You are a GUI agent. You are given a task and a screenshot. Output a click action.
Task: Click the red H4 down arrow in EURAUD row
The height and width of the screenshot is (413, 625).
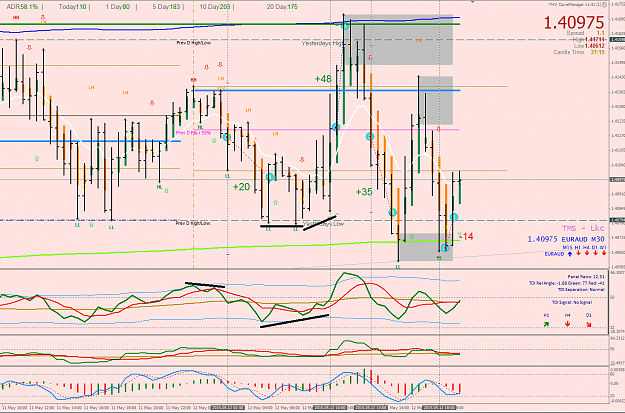(587, 254)
